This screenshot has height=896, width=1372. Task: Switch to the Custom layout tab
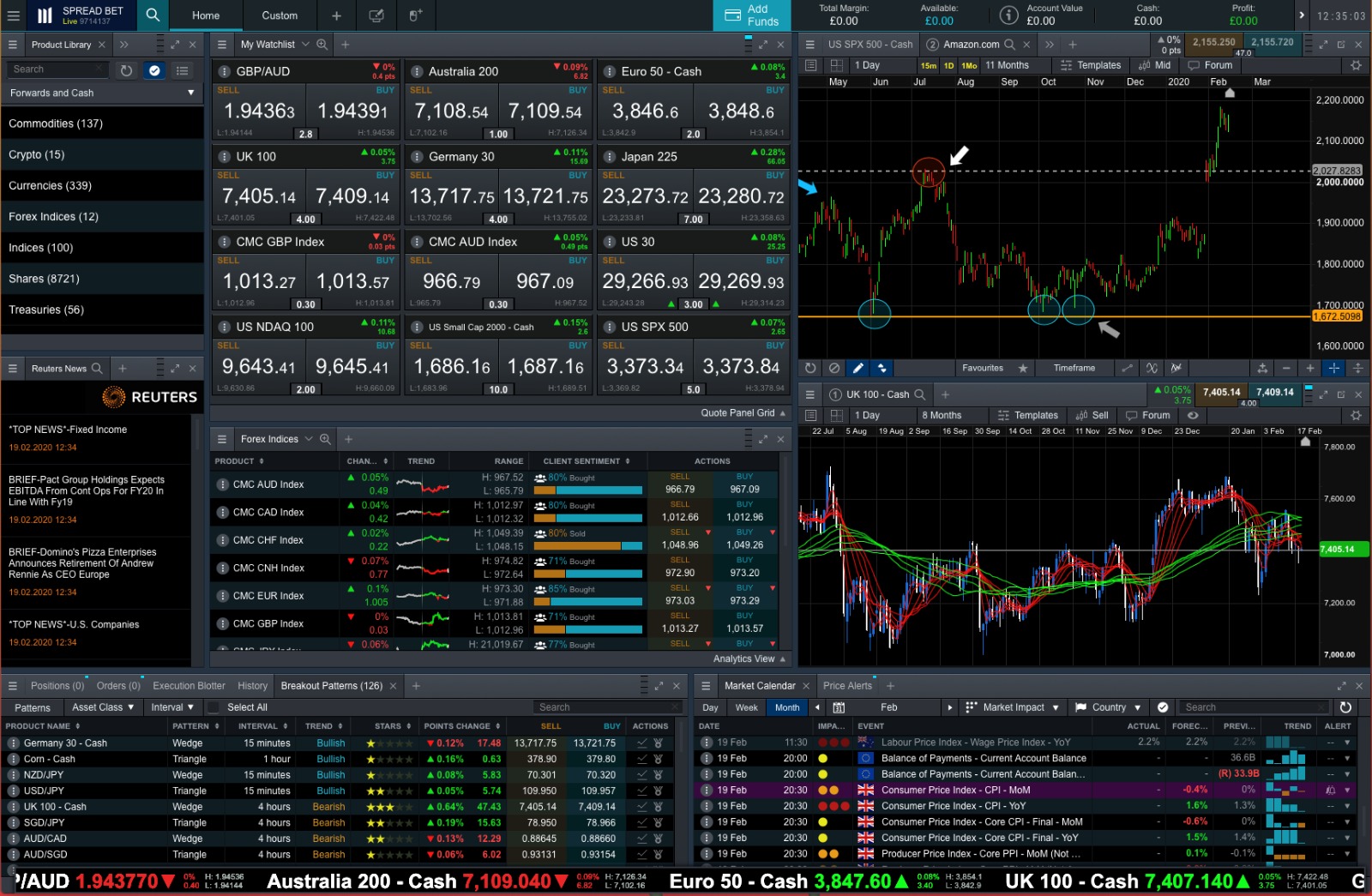pos(280,15)
